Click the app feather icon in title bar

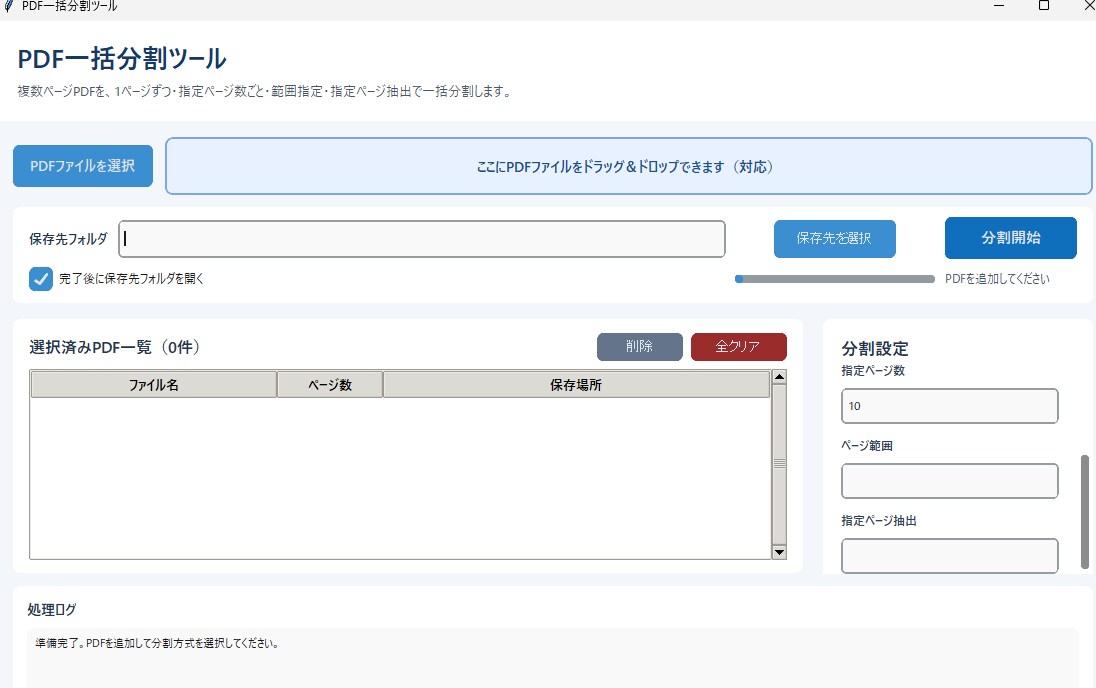coord(9,6)
